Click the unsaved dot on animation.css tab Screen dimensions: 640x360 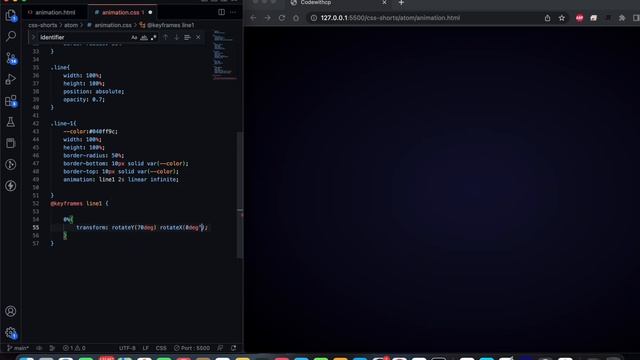[150, 12]
